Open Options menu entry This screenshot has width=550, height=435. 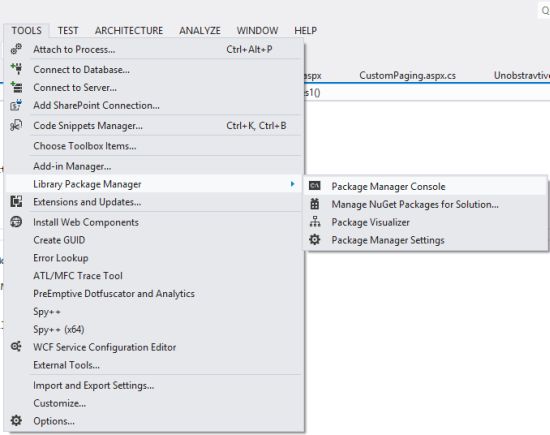point(154,421)
